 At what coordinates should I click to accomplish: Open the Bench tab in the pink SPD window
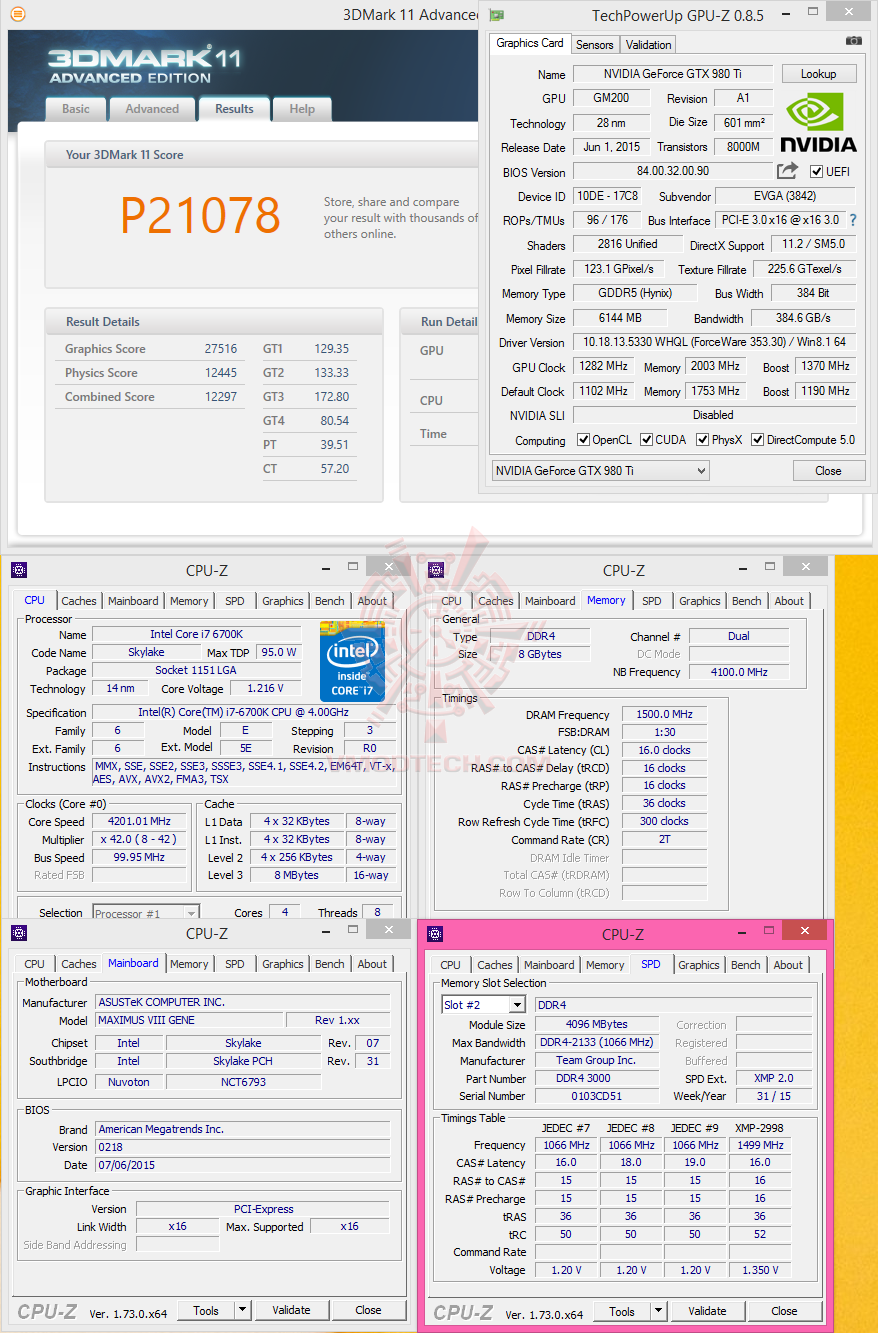[746, 965]
